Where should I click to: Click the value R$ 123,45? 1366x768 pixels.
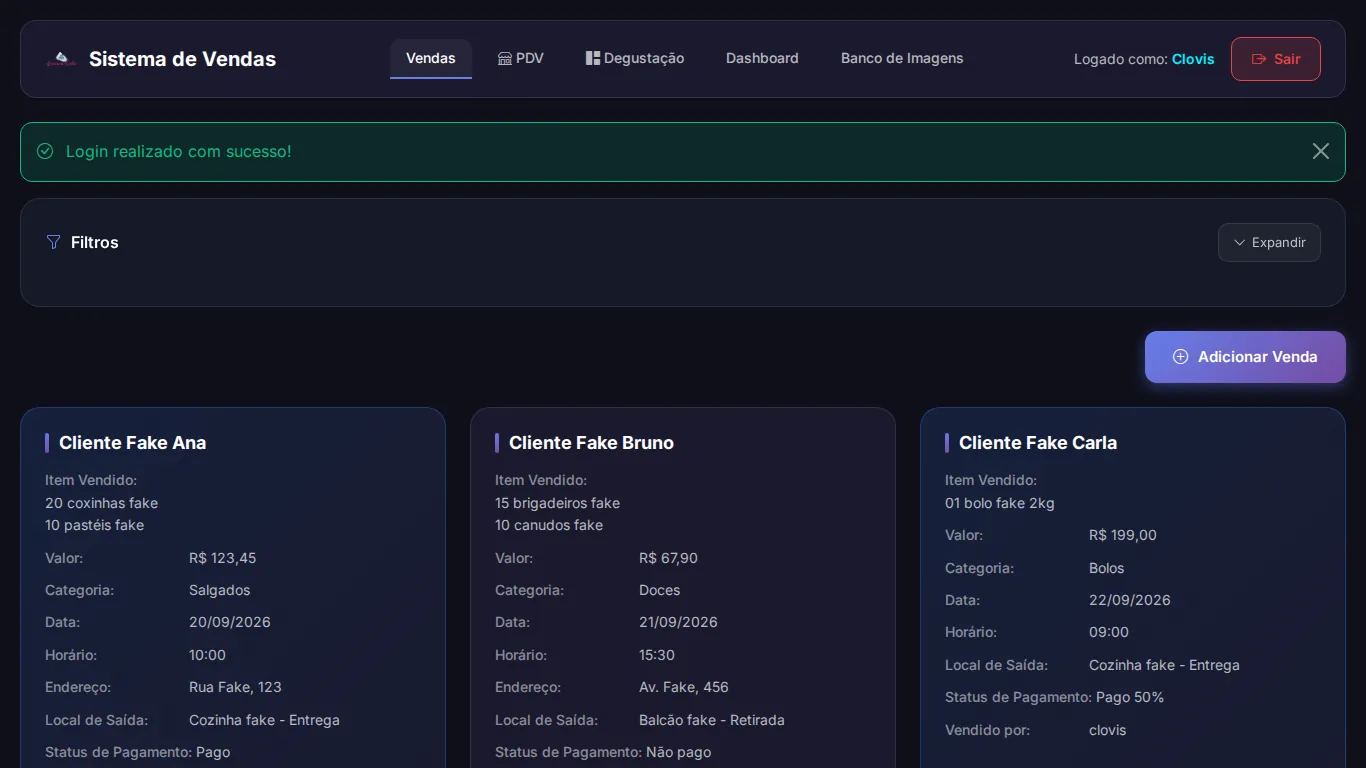pyautogui.click(x=222, y=558)
